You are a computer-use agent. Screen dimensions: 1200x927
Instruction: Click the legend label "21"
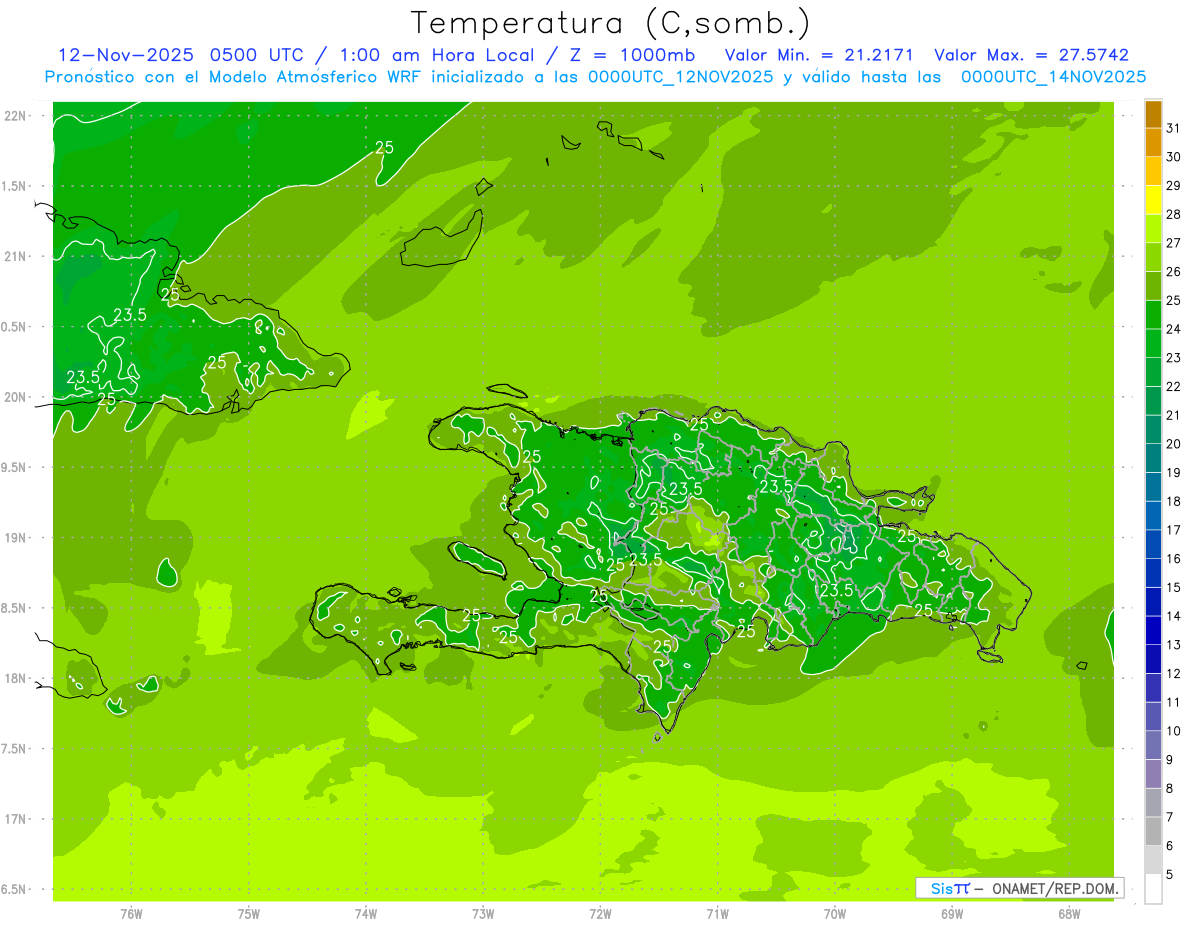(x=1173, y=415)
